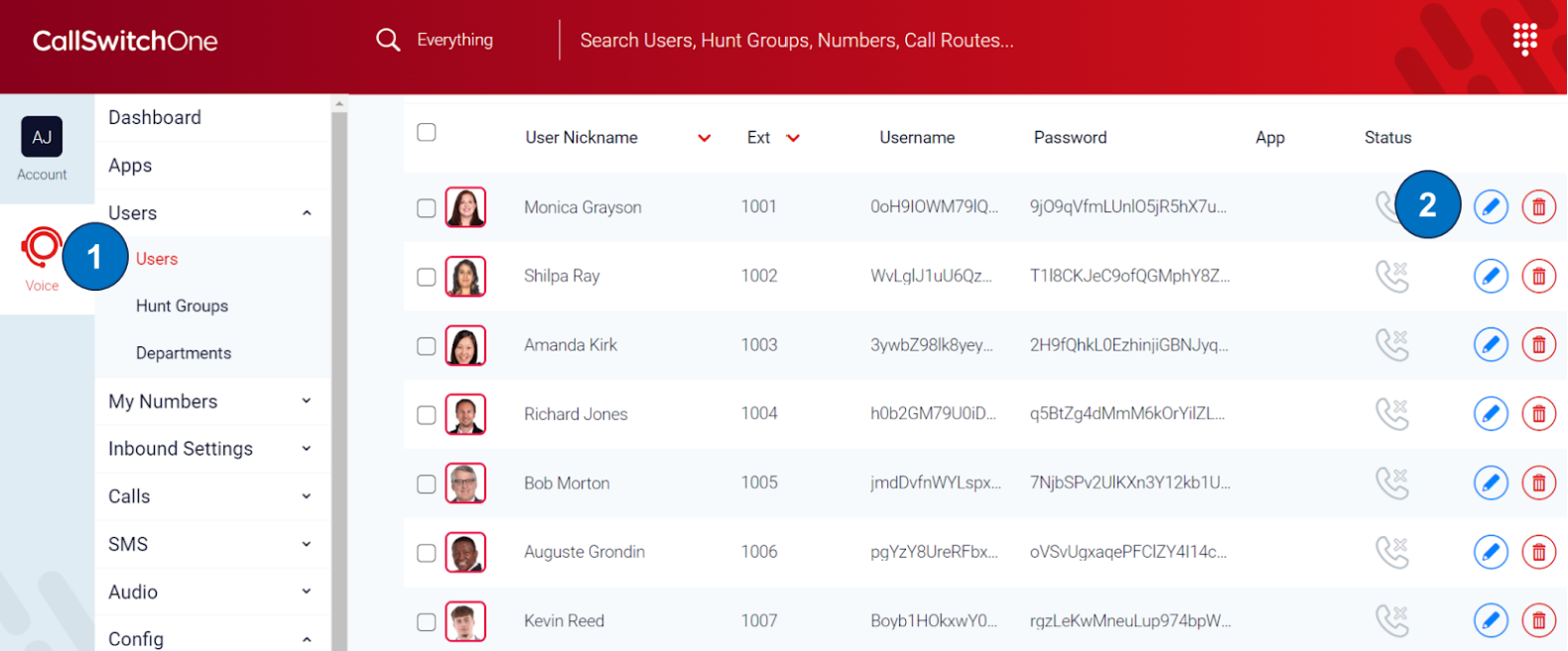Click Shilpa Ray's phone status icon
The height and width of the screenshot is (651, 1568).
1392,276
